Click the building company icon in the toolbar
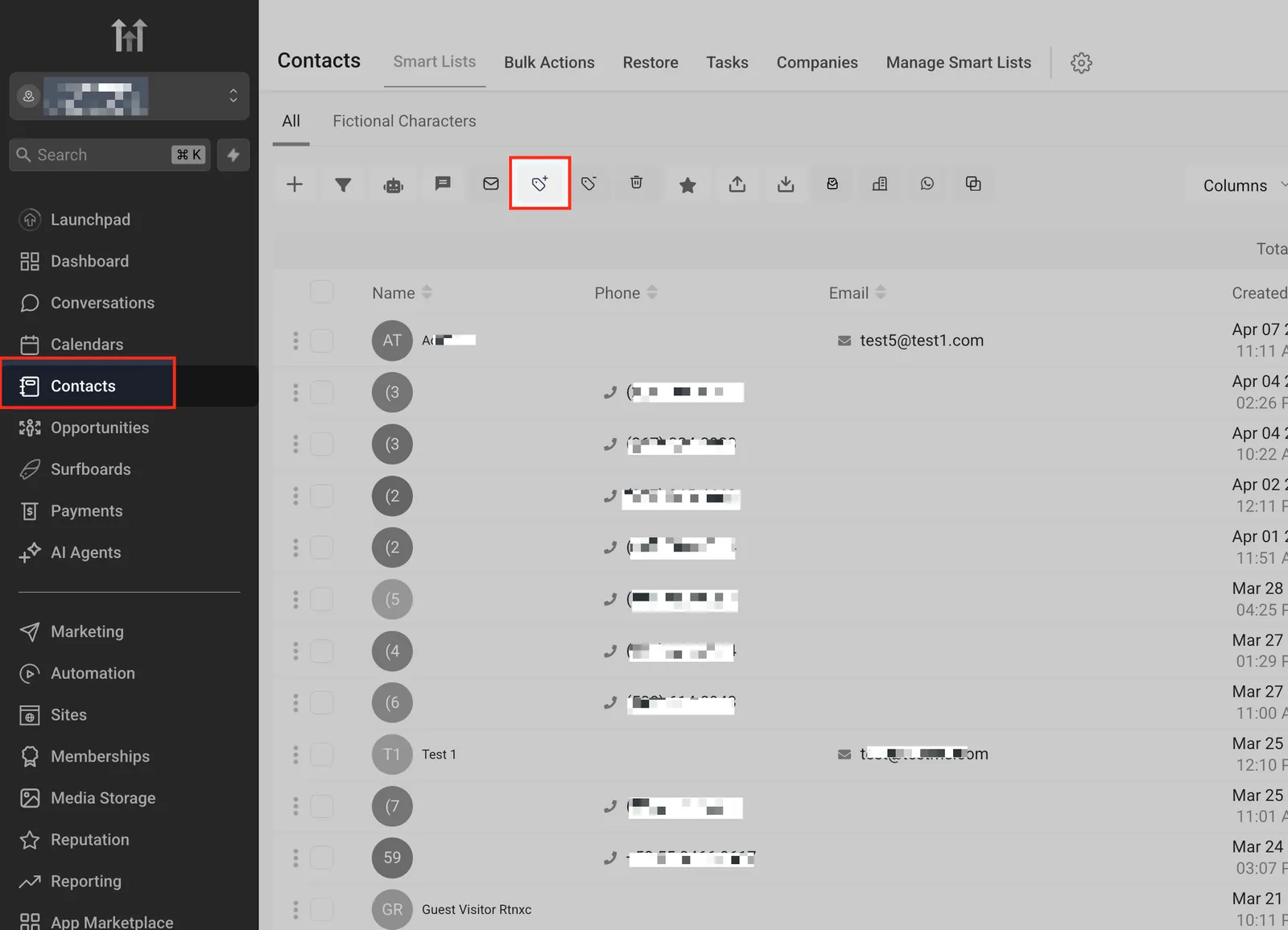Viewport: 1288px width, 930px height. pos(880,184)
